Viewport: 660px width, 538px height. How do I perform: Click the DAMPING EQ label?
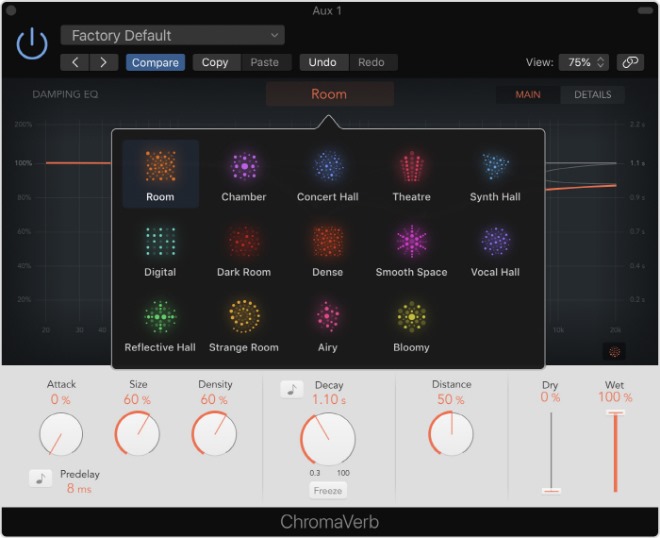[x=65, y=94]
